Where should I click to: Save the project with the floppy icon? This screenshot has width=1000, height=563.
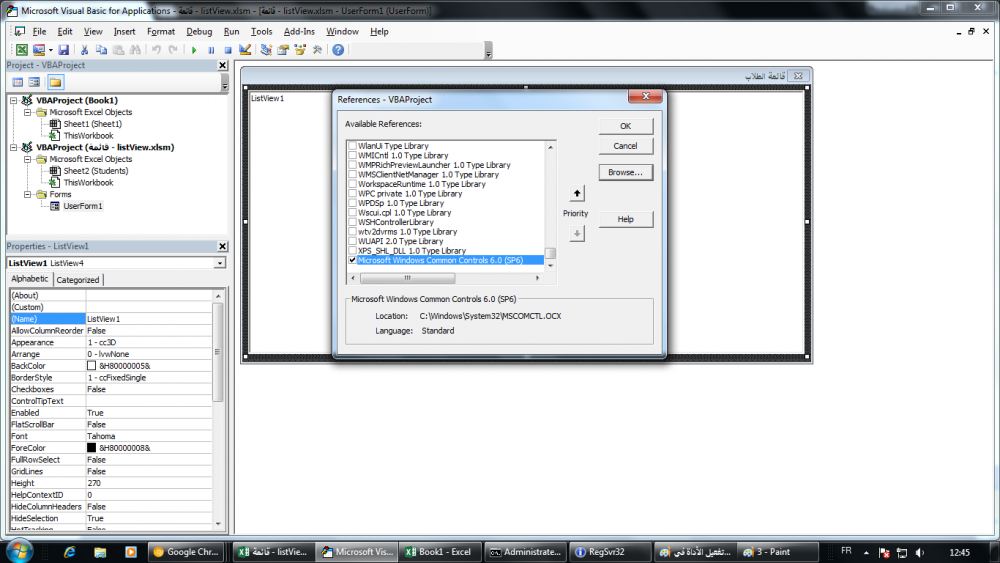pyautogui.click(x=64, y=50)
